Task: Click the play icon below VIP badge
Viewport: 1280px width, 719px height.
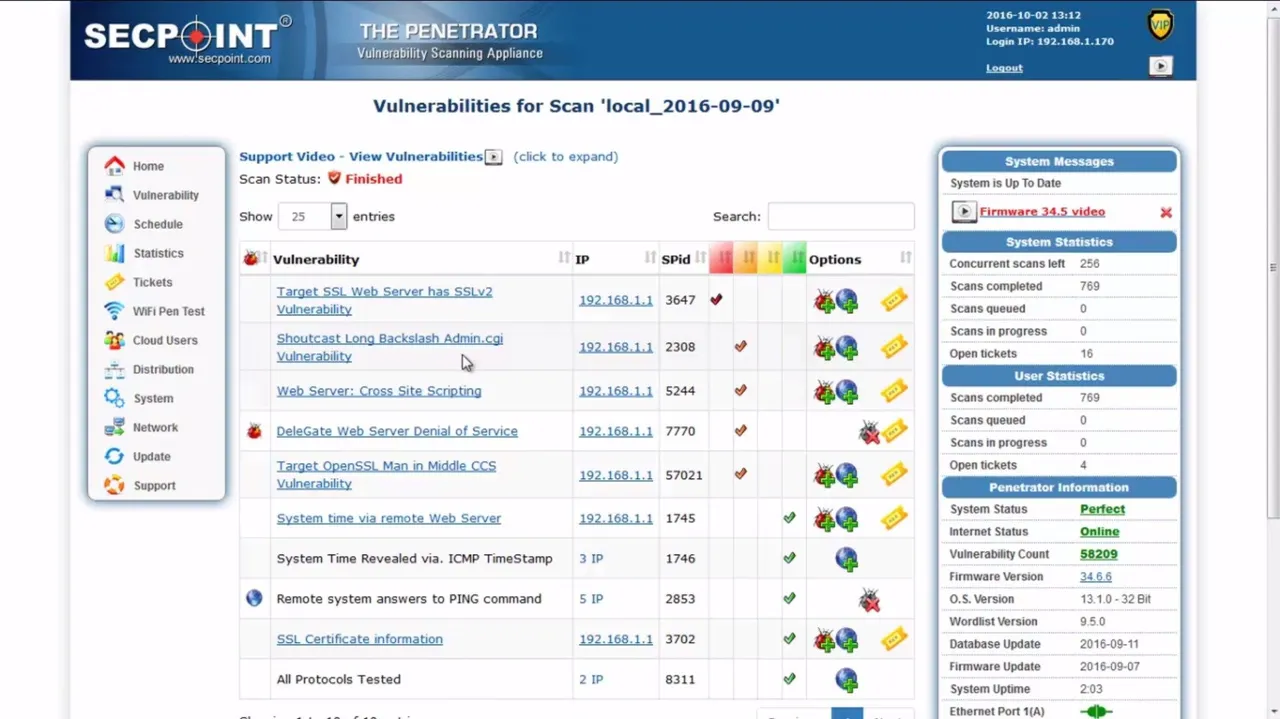Action: 1160,66
